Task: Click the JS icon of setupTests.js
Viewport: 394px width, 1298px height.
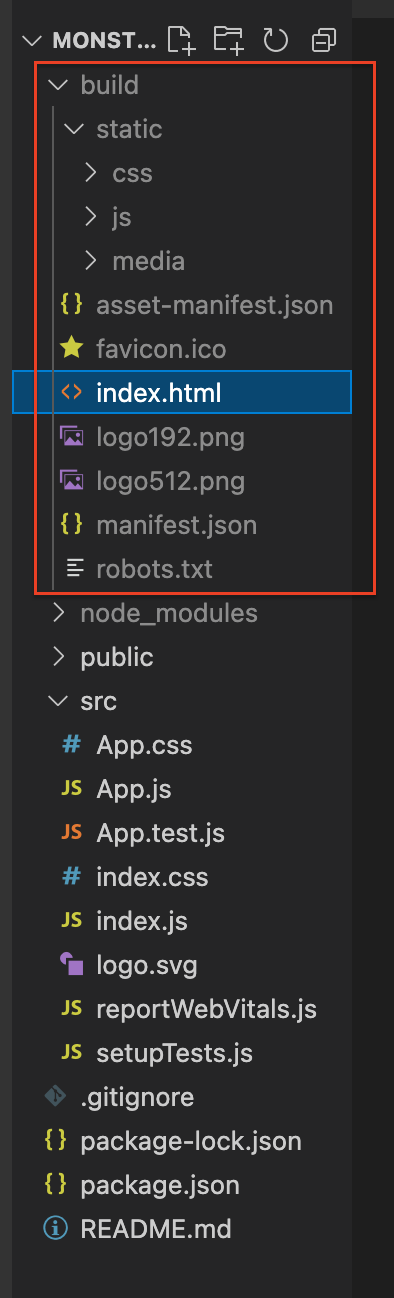Action: coord(72,1053)
